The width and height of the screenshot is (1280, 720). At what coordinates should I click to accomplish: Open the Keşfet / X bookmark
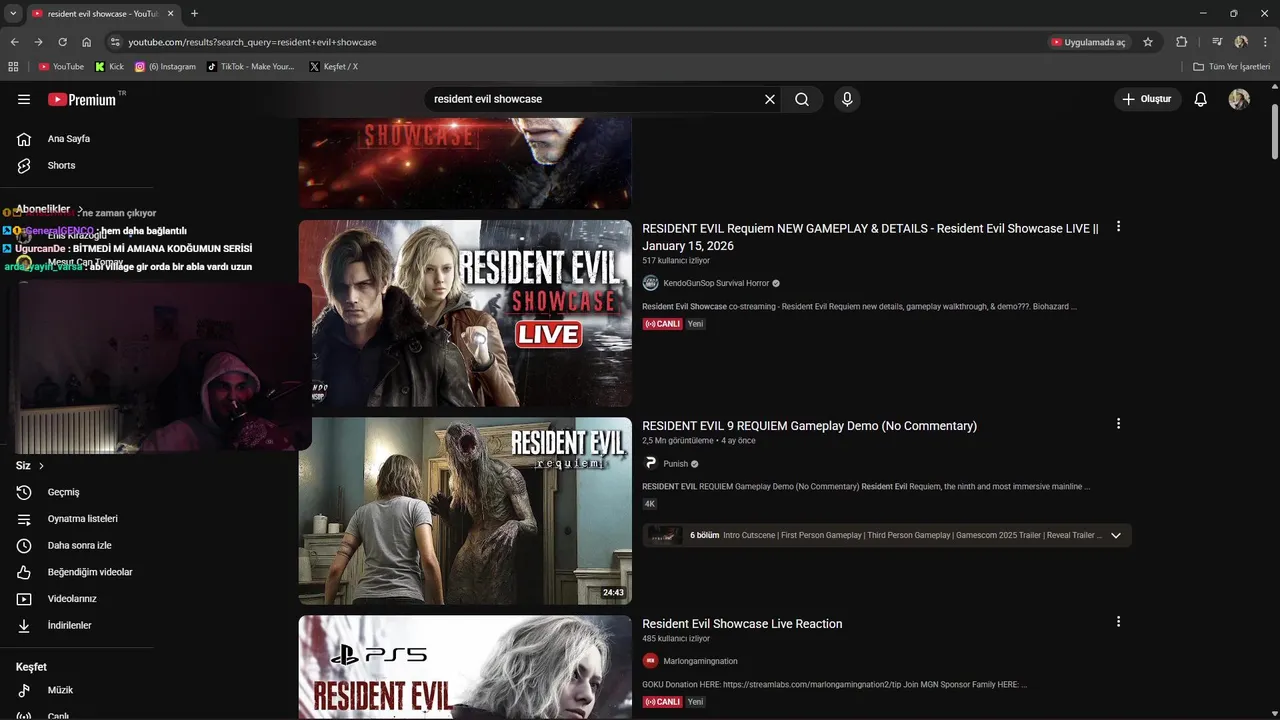tap(334, 67)
